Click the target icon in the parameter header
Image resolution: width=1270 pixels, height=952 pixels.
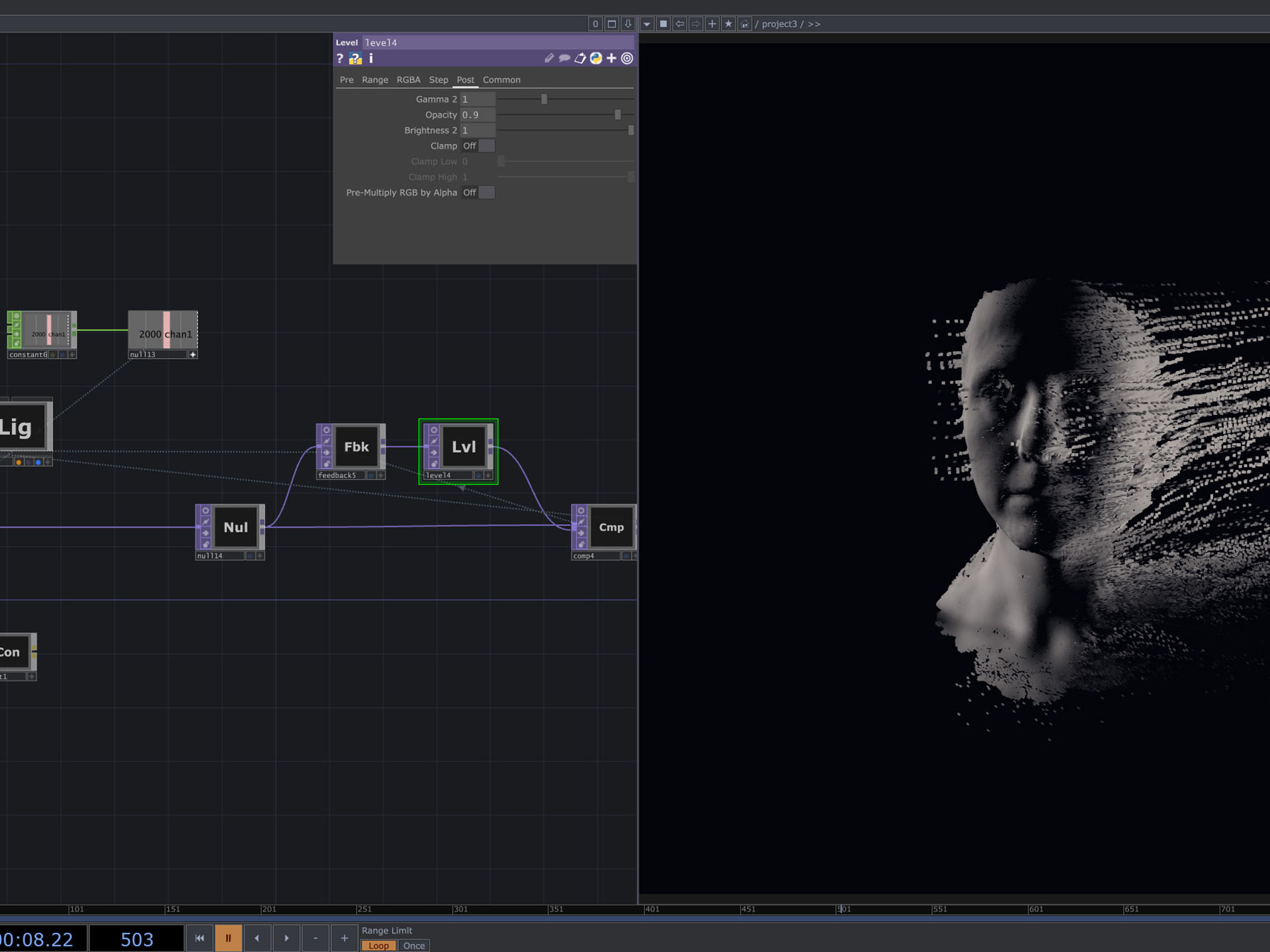coord(627,59)
